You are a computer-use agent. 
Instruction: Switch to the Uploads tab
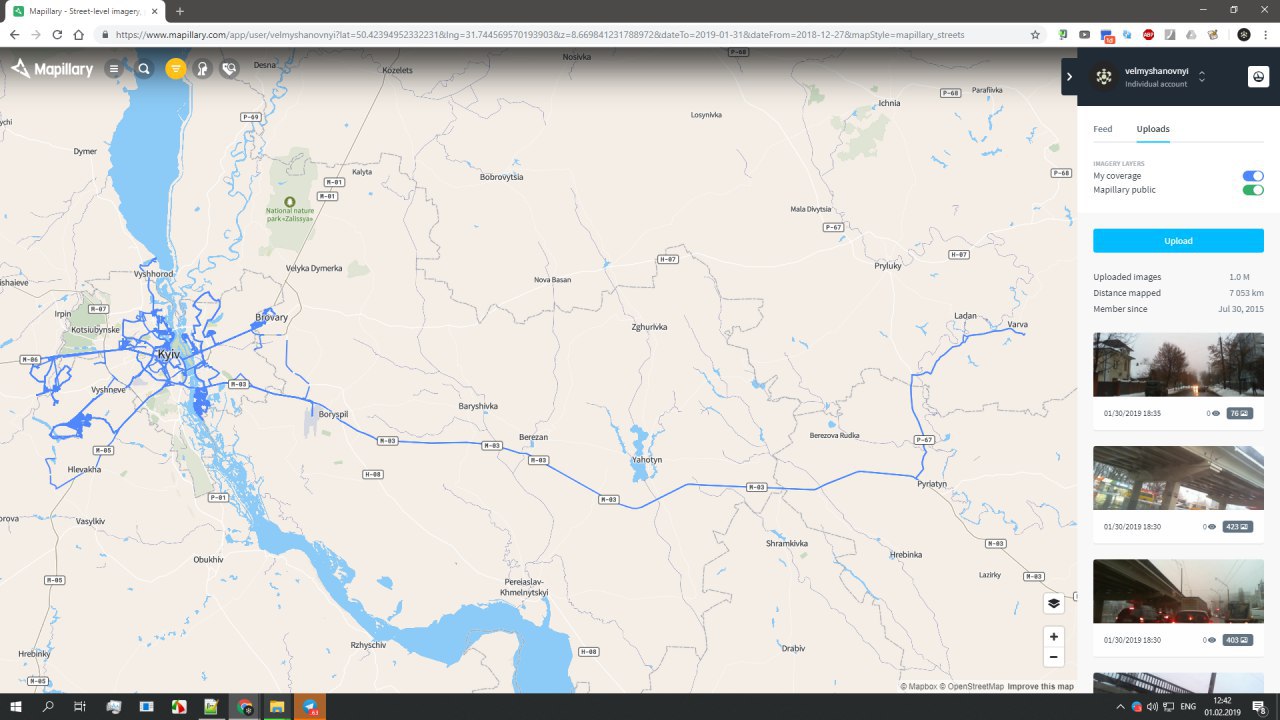(1153, 129)
